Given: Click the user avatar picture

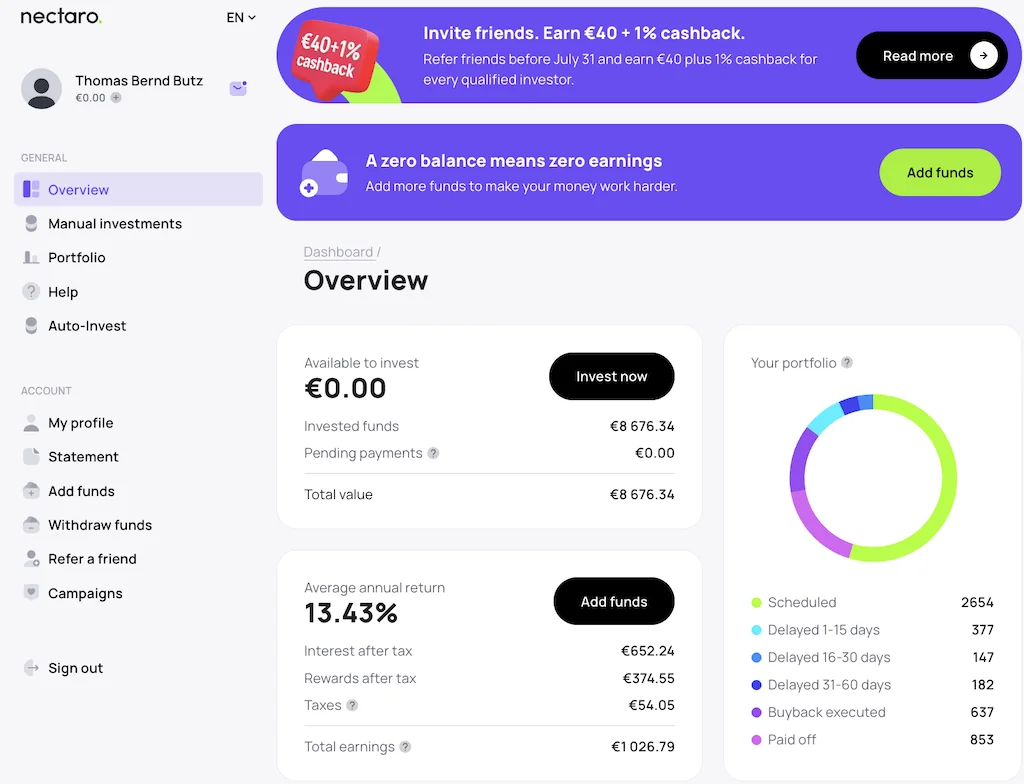Looking at the screenshot, I should (x=41, y=89).
